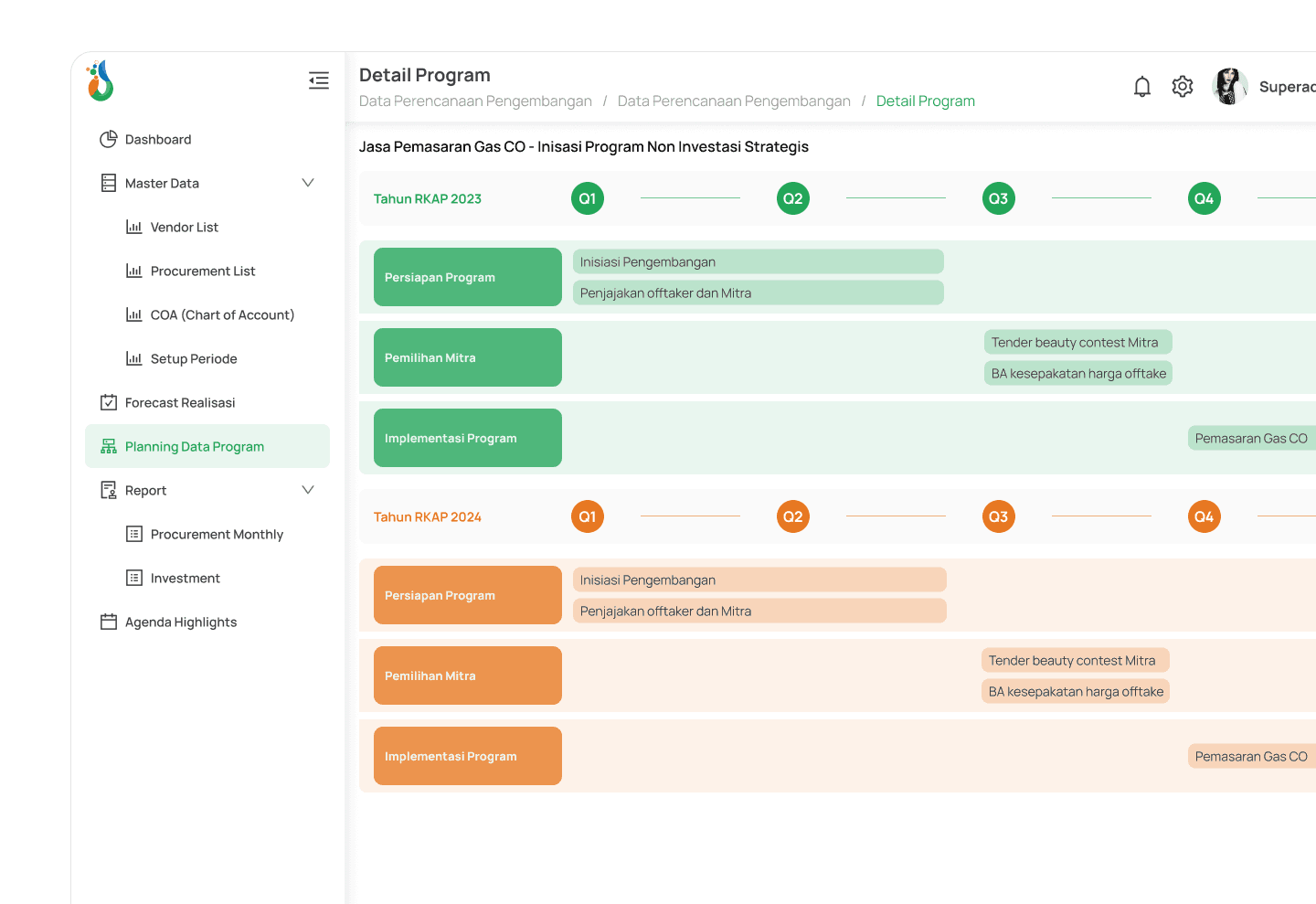Open settings via the gear icon

(1182, 85)
